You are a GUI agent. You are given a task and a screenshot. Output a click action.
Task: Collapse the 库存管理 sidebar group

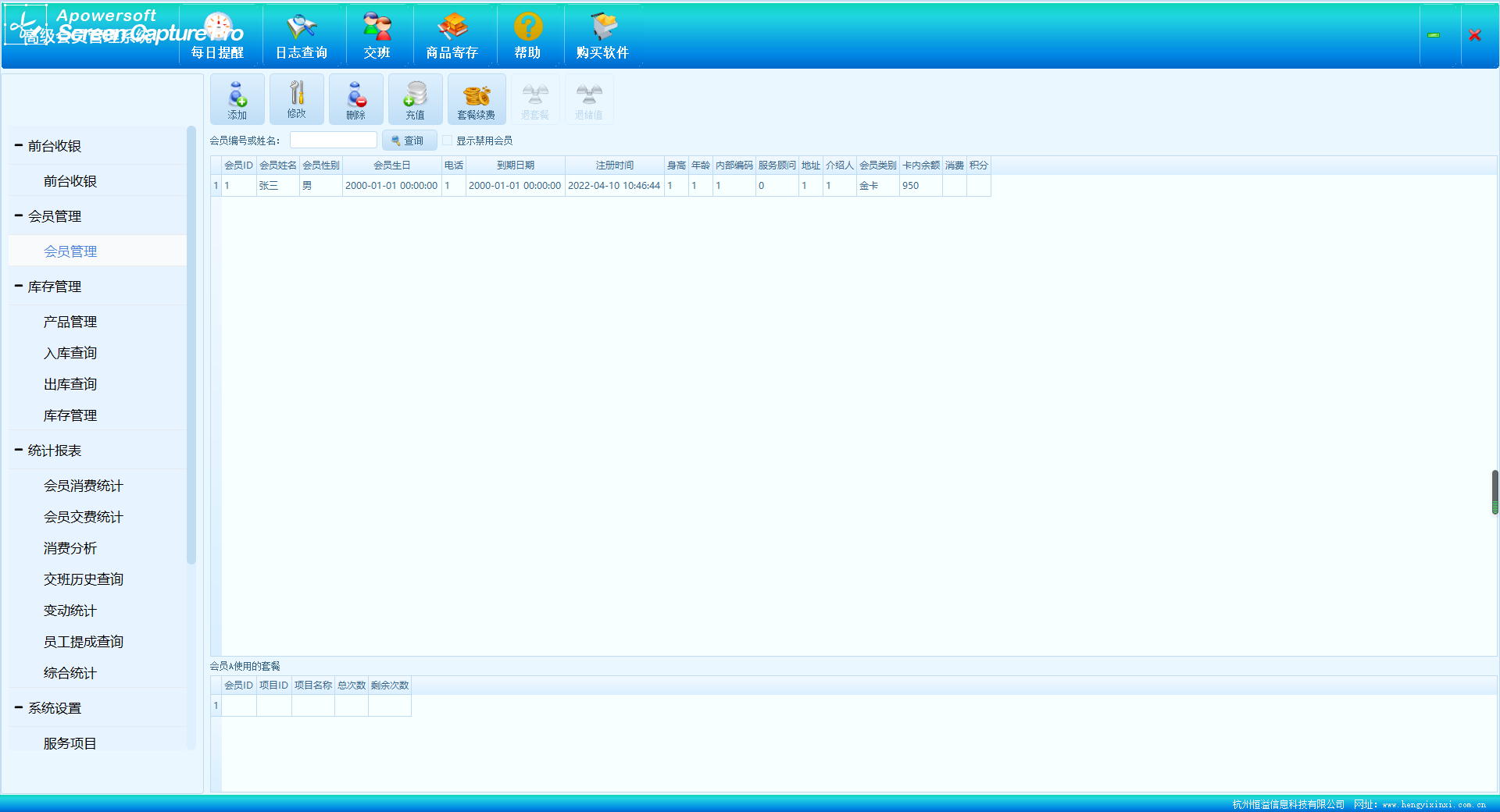pos(19,287)
